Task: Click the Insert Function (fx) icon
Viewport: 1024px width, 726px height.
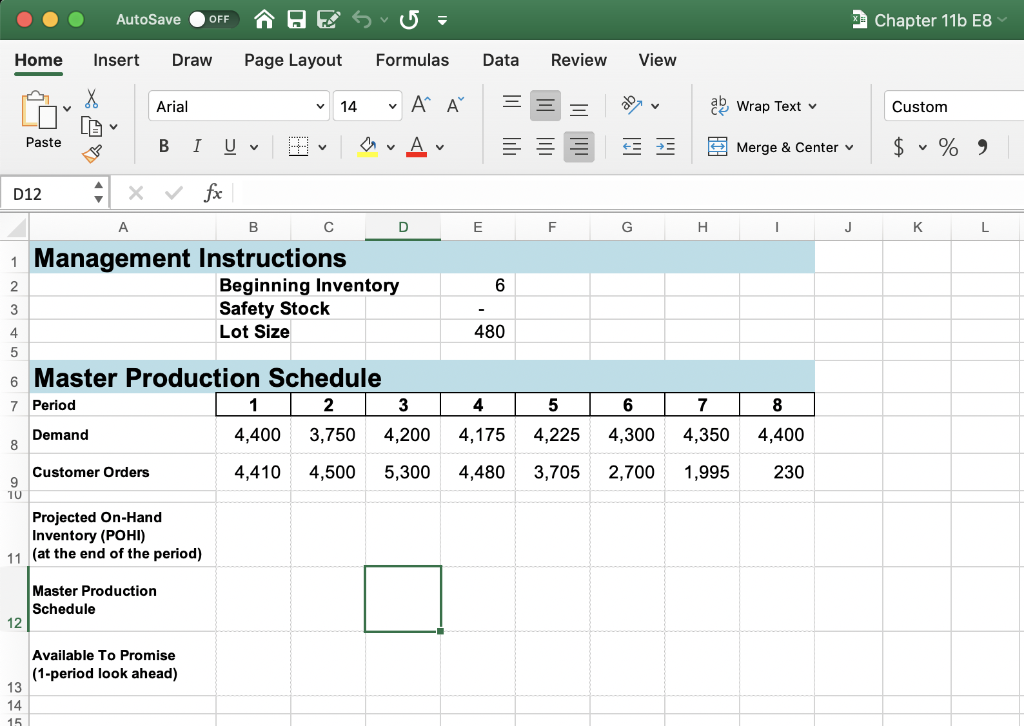Action: click(213, 193)
